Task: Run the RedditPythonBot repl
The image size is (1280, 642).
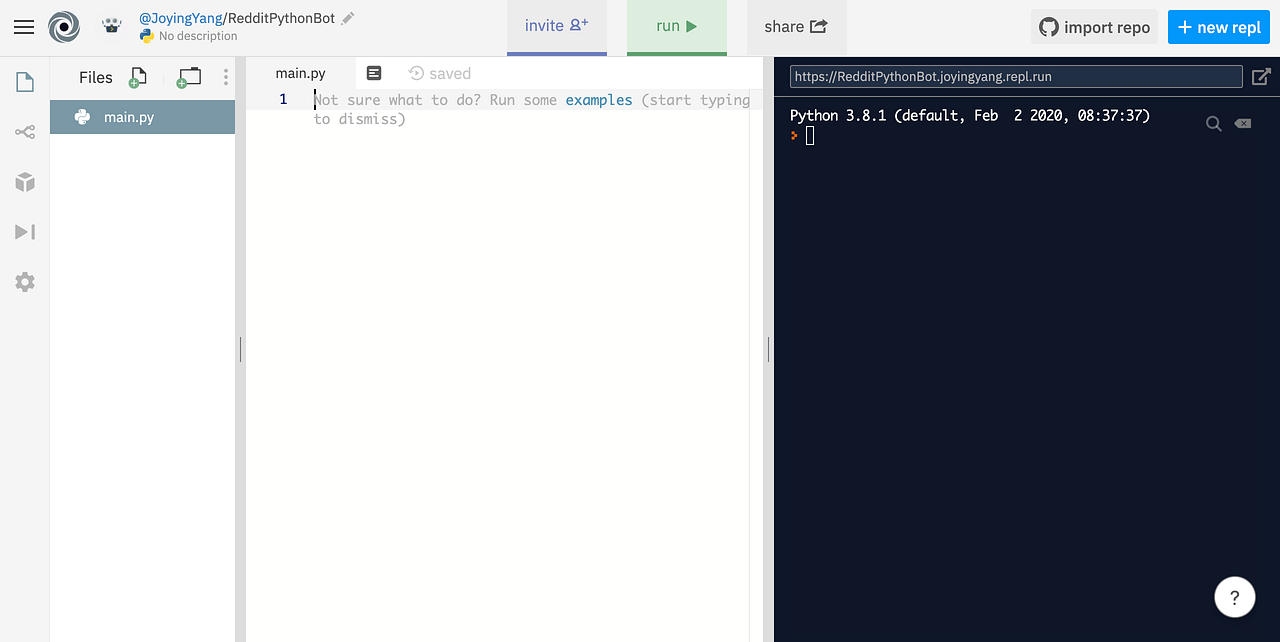Action: click(676, 26)
